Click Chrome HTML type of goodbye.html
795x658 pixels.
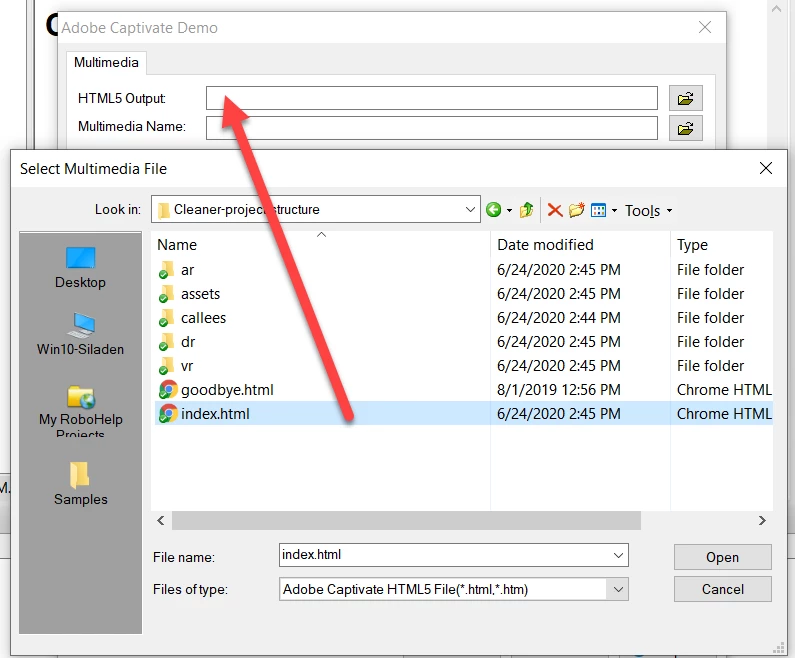pyautogui.click(x=724, y=390)
